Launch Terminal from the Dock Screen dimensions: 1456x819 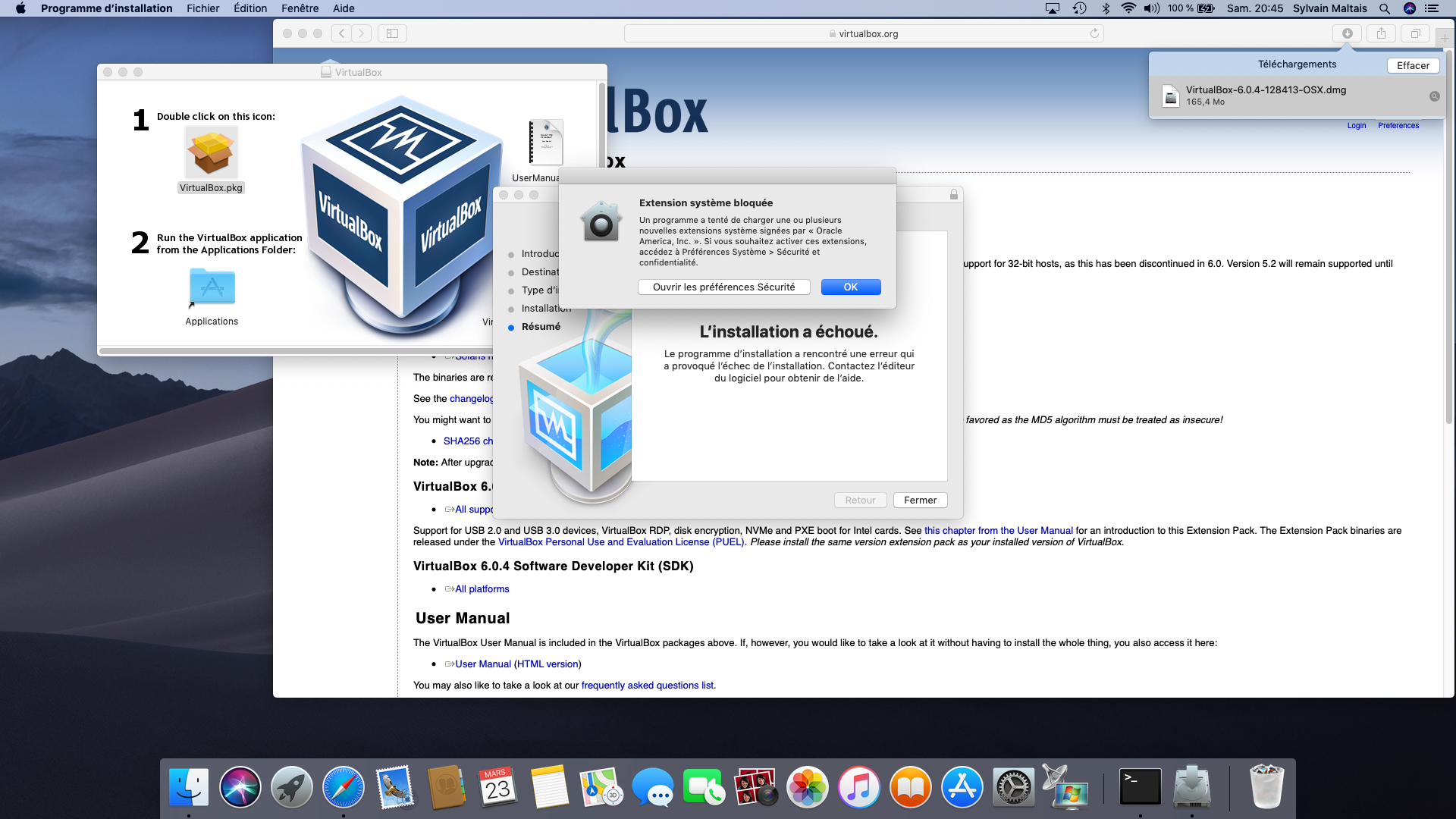click(x=1140, y=787)
